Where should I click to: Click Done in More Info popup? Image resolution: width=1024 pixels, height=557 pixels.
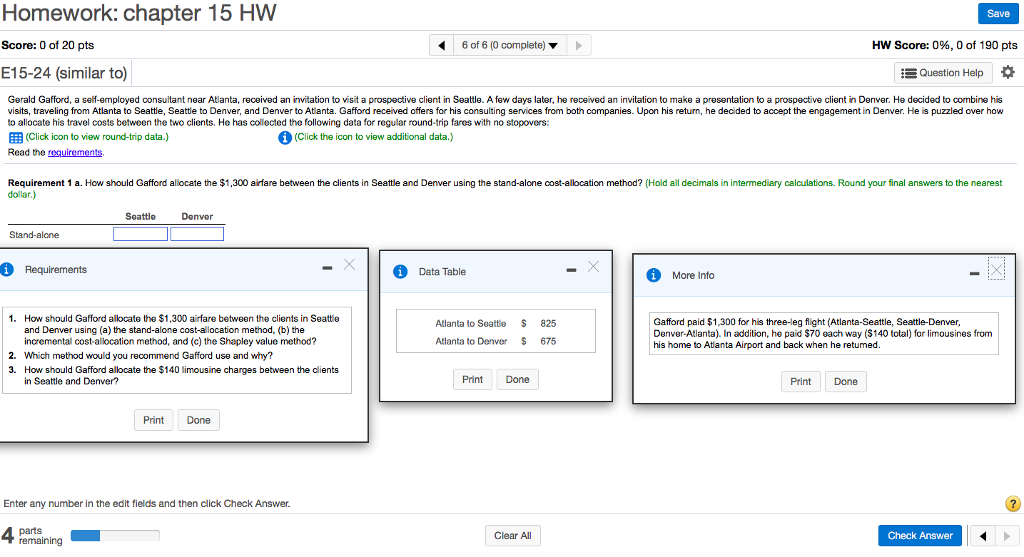pos(846,381)
